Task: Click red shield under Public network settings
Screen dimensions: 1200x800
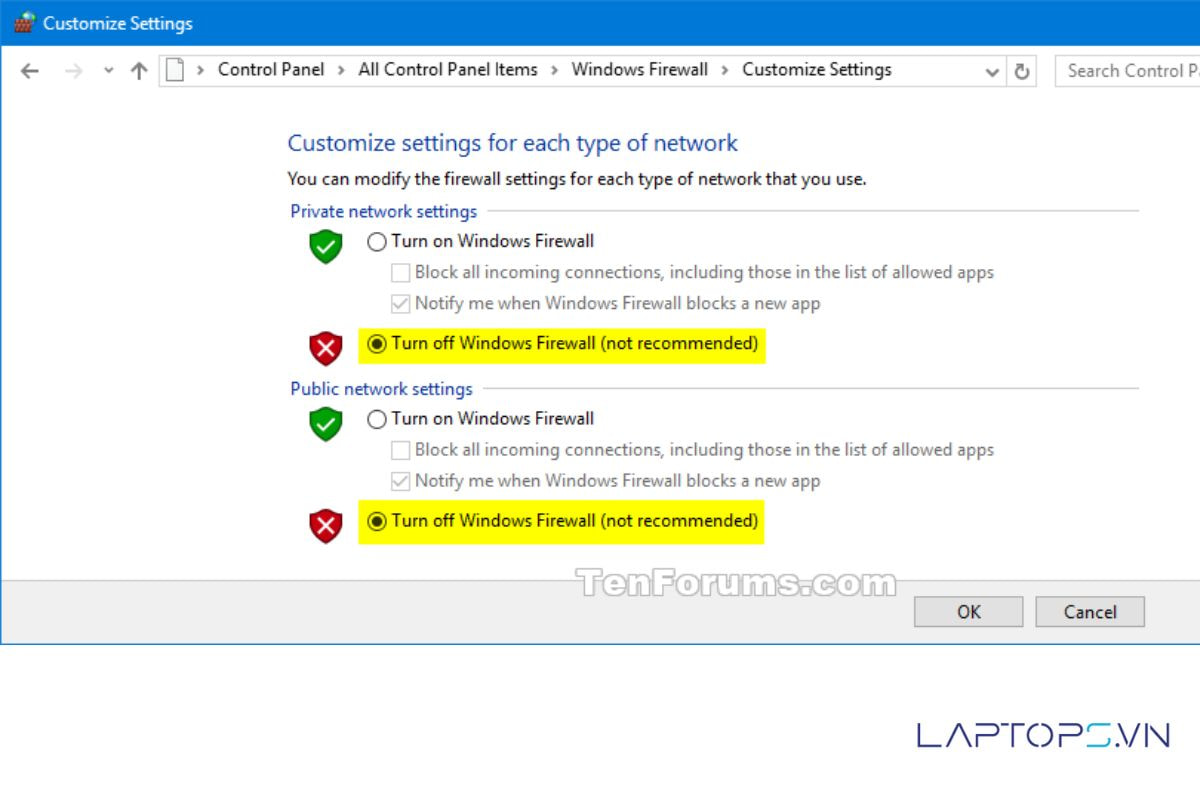Action: coord(325,525)
